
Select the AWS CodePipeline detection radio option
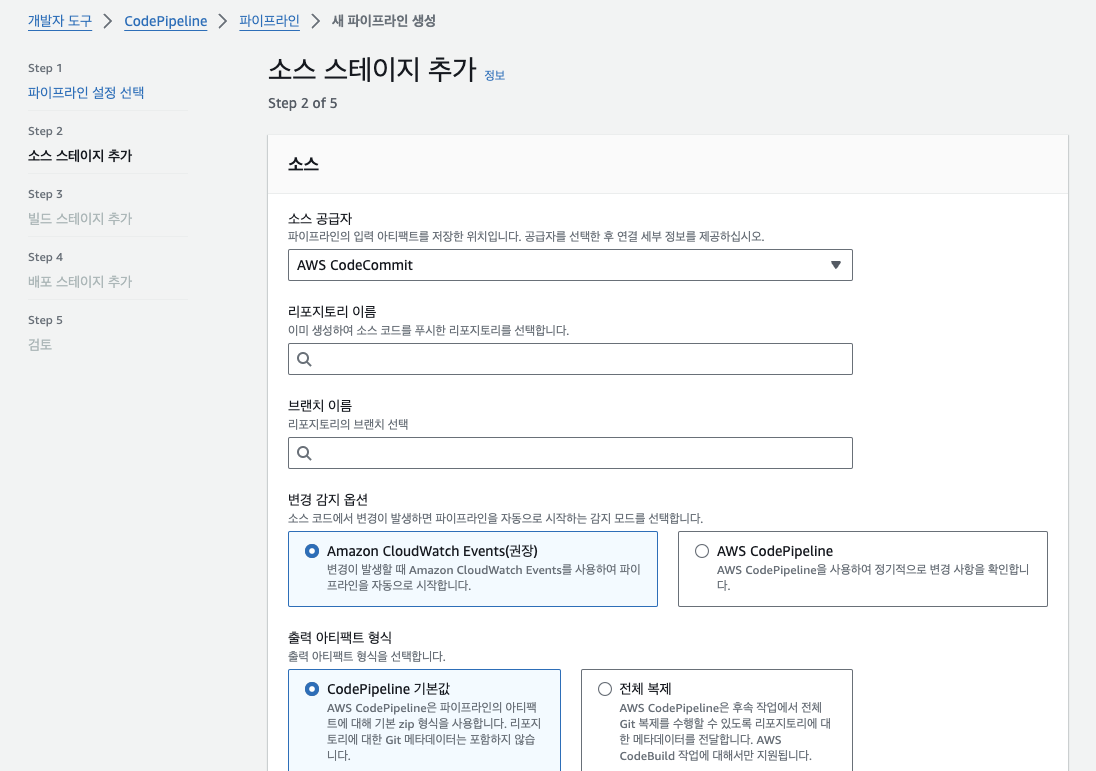tap(702, 551)
